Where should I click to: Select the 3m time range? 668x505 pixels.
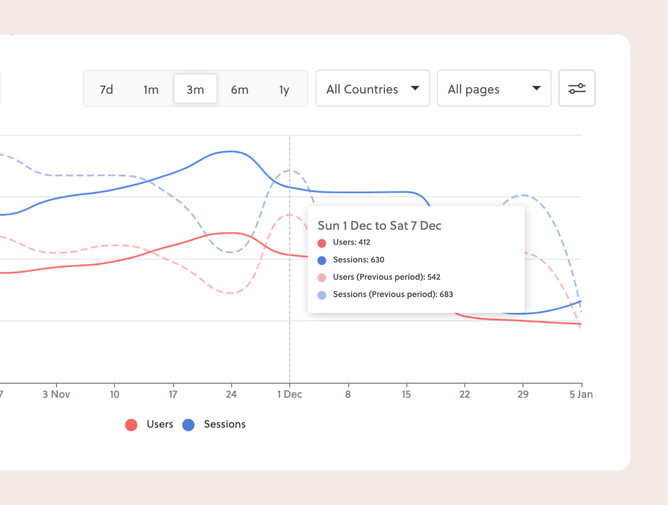pyautogui.click(x=195, y=90)
